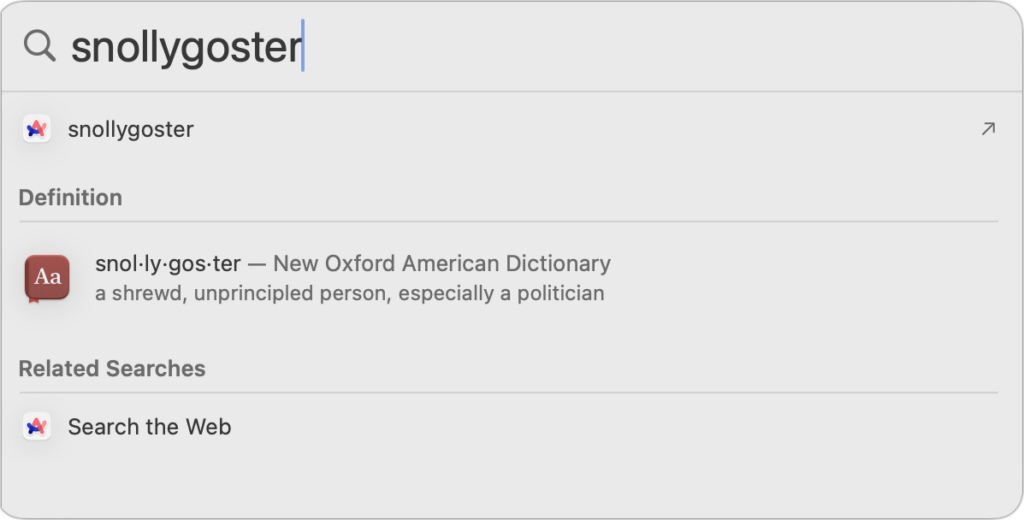Click the empty search bar area right of the query
Viewport: 1024px width, 520px height.
point(650,47)
